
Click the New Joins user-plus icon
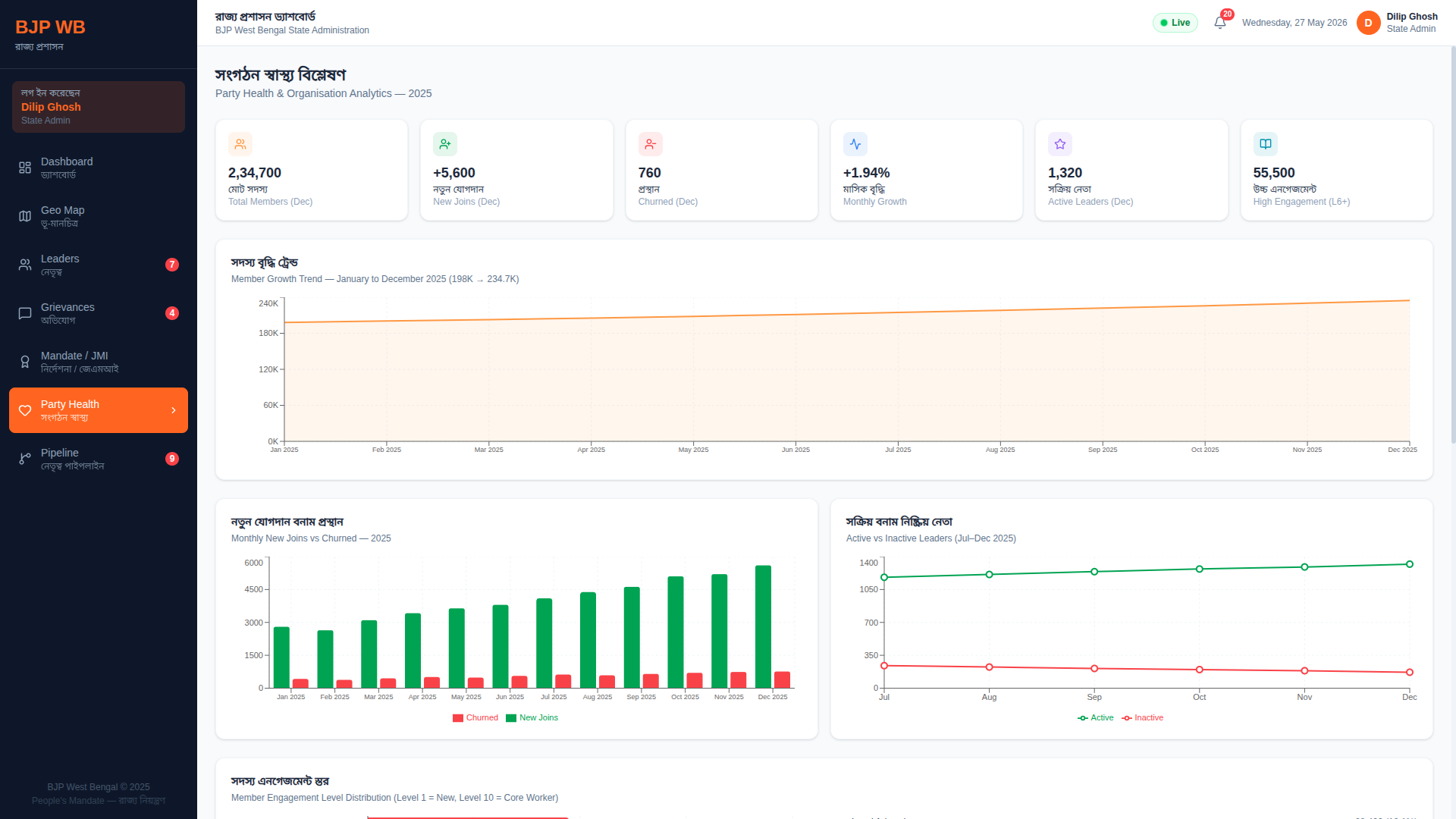click(x=445, y=144)
